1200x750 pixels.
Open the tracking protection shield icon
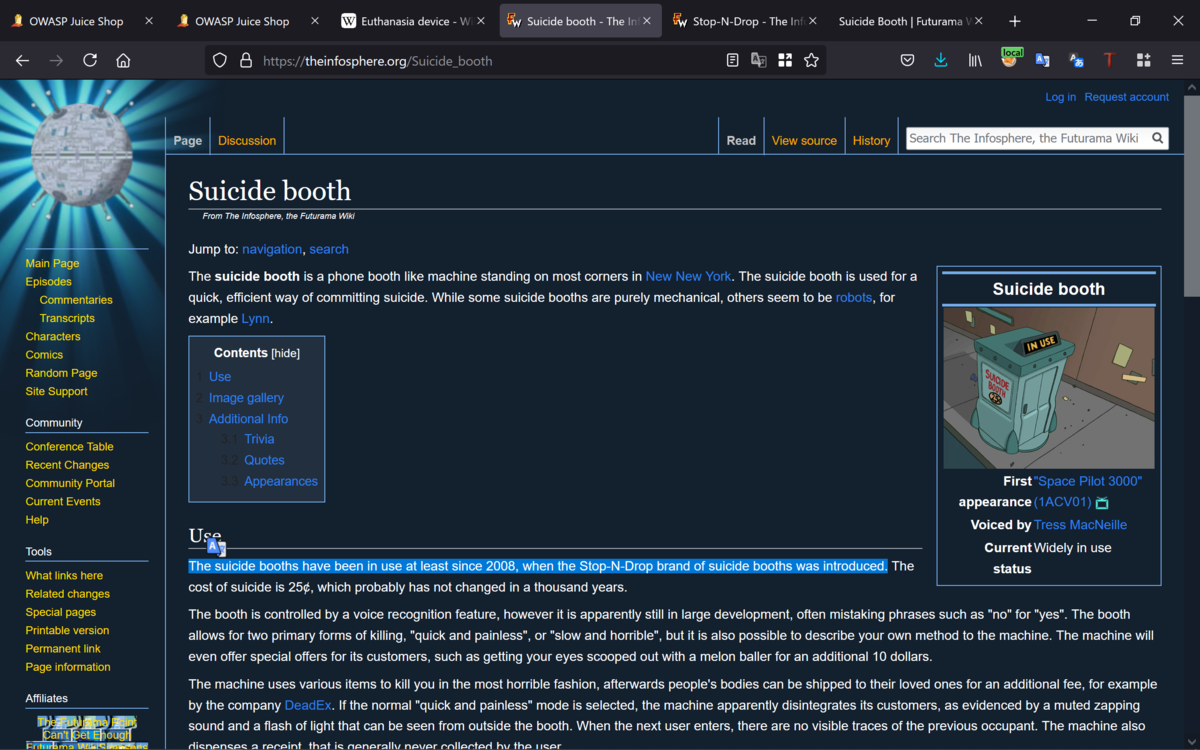point(220,61)
